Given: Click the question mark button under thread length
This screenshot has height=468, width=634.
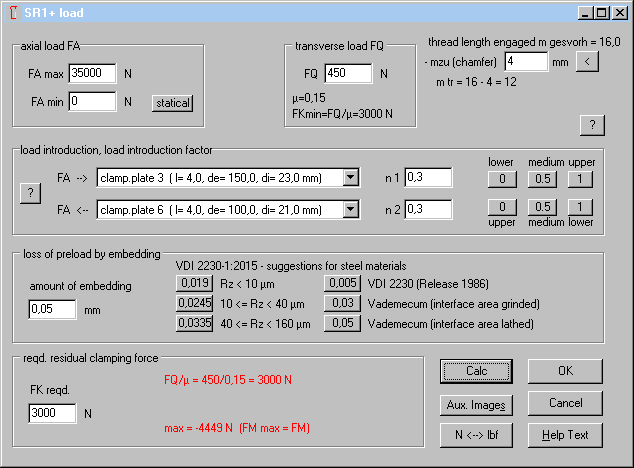Looking at the screenshot, I should click(592, 124).
